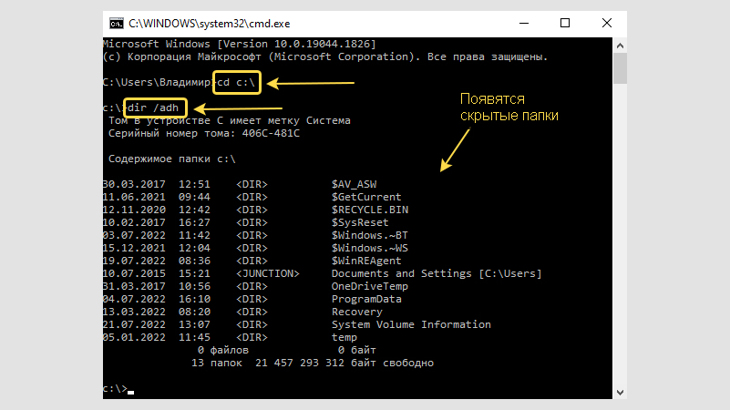Click the scrollbar up arrow
Screen dimensions: 730x410
pyautogui.click(x=620, y=45)
